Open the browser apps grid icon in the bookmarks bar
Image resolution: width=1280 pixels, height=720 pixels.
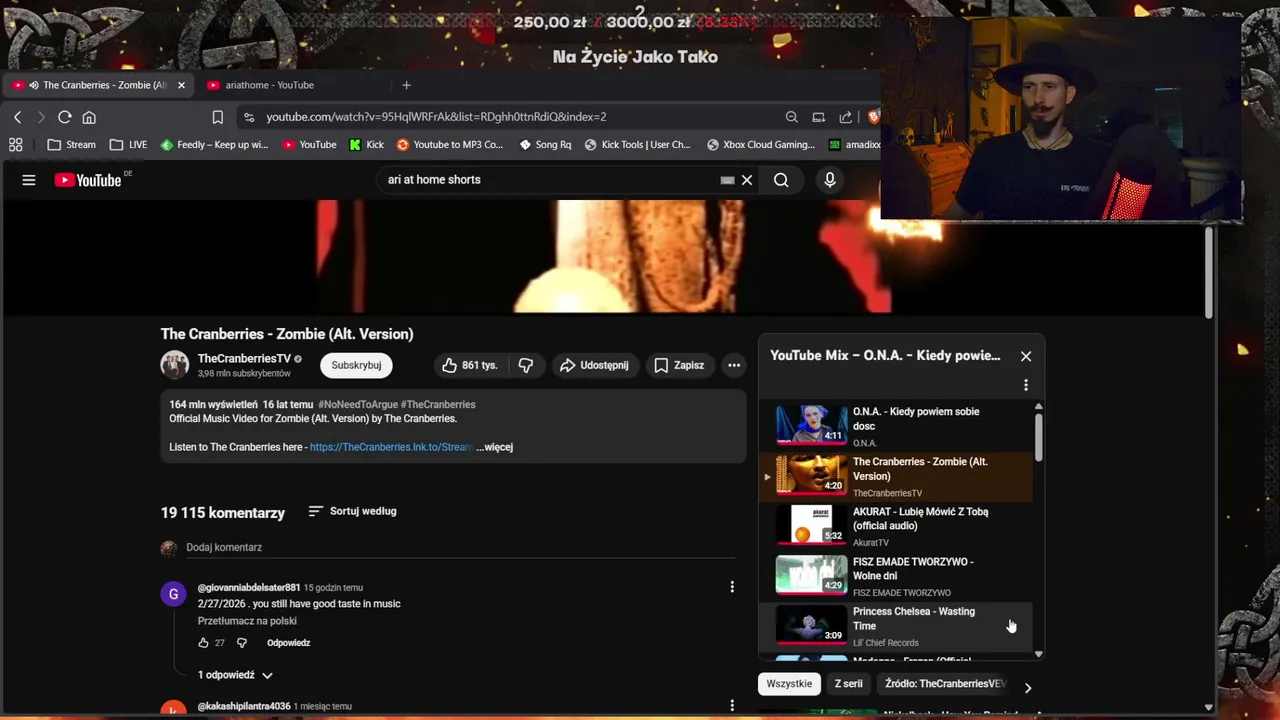(x=16, y=145)
